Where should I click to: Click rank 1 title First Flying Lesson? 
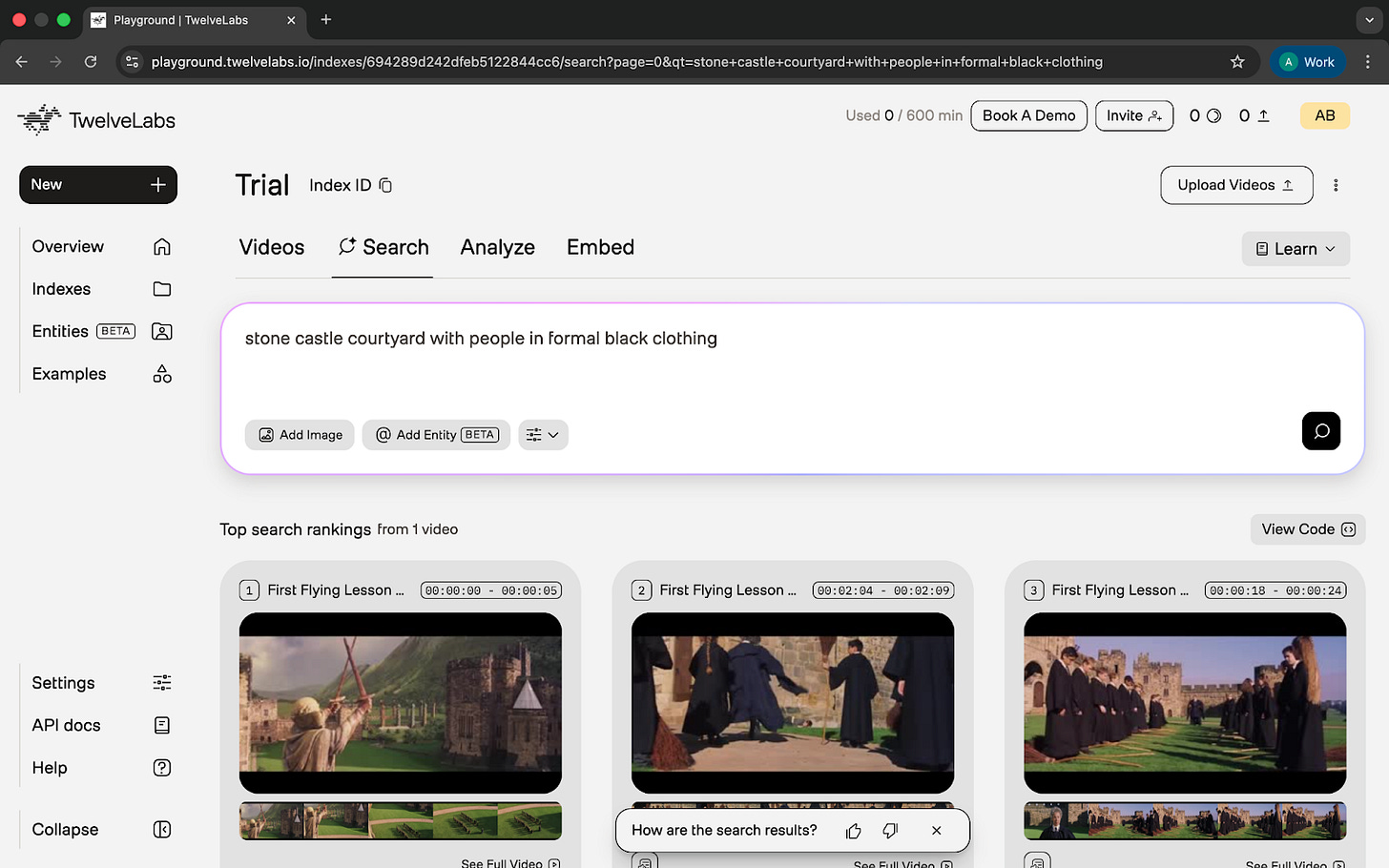pyautogui.click(x=336, y=590)
